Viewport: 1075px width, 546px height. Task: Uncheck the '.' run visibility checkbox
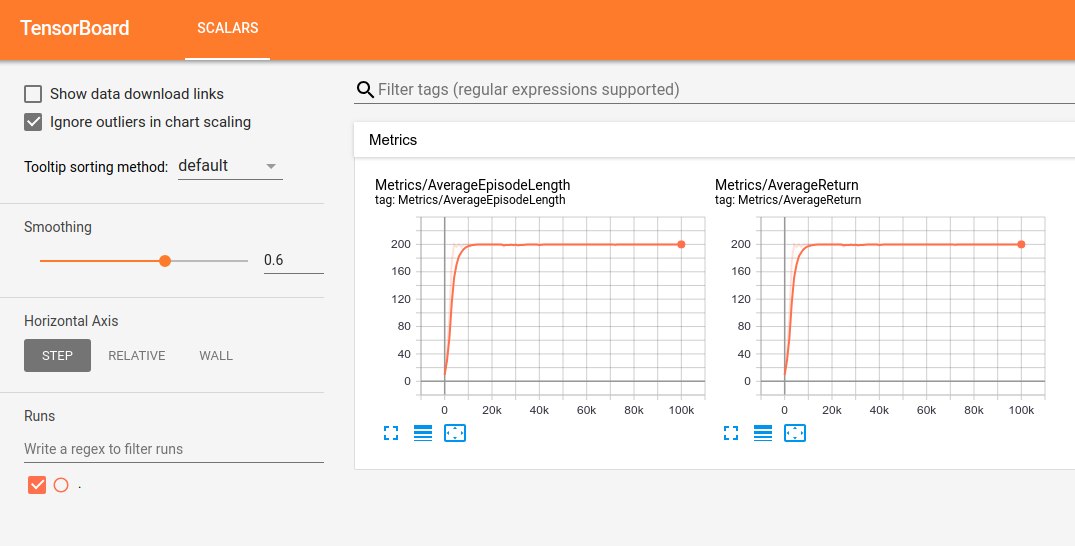pos(37,485)
